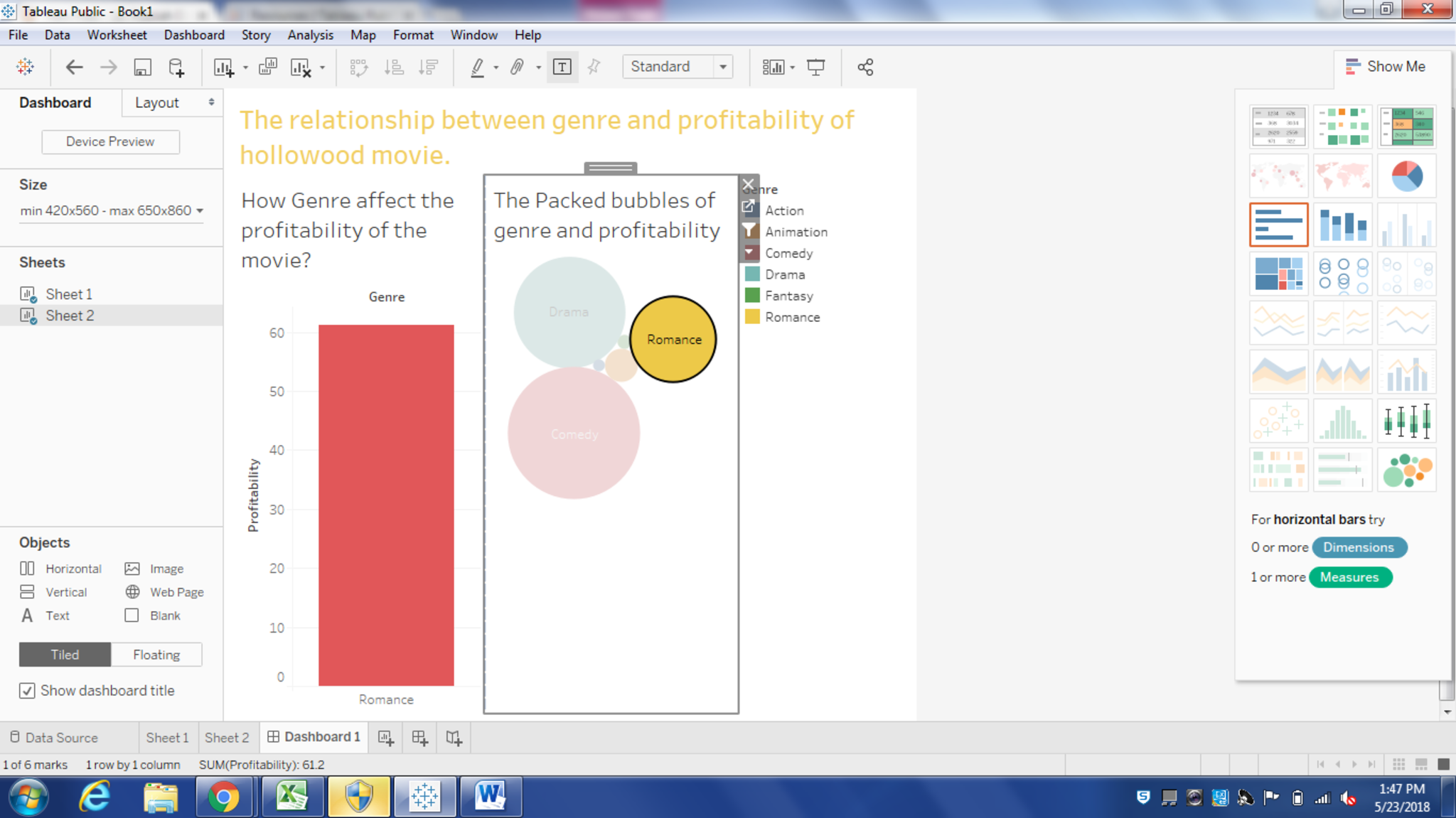Click the Save icon in toolbar
This screenshot has height=818, width=1456.
click(142, 67)
